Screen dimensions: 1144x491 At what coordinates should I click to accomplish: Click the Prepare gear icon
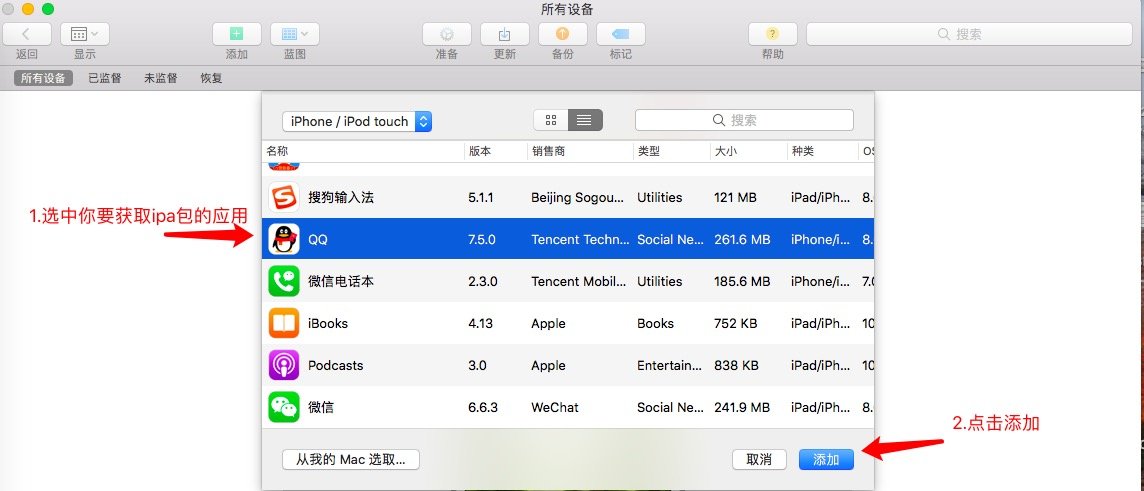point(446,34)
